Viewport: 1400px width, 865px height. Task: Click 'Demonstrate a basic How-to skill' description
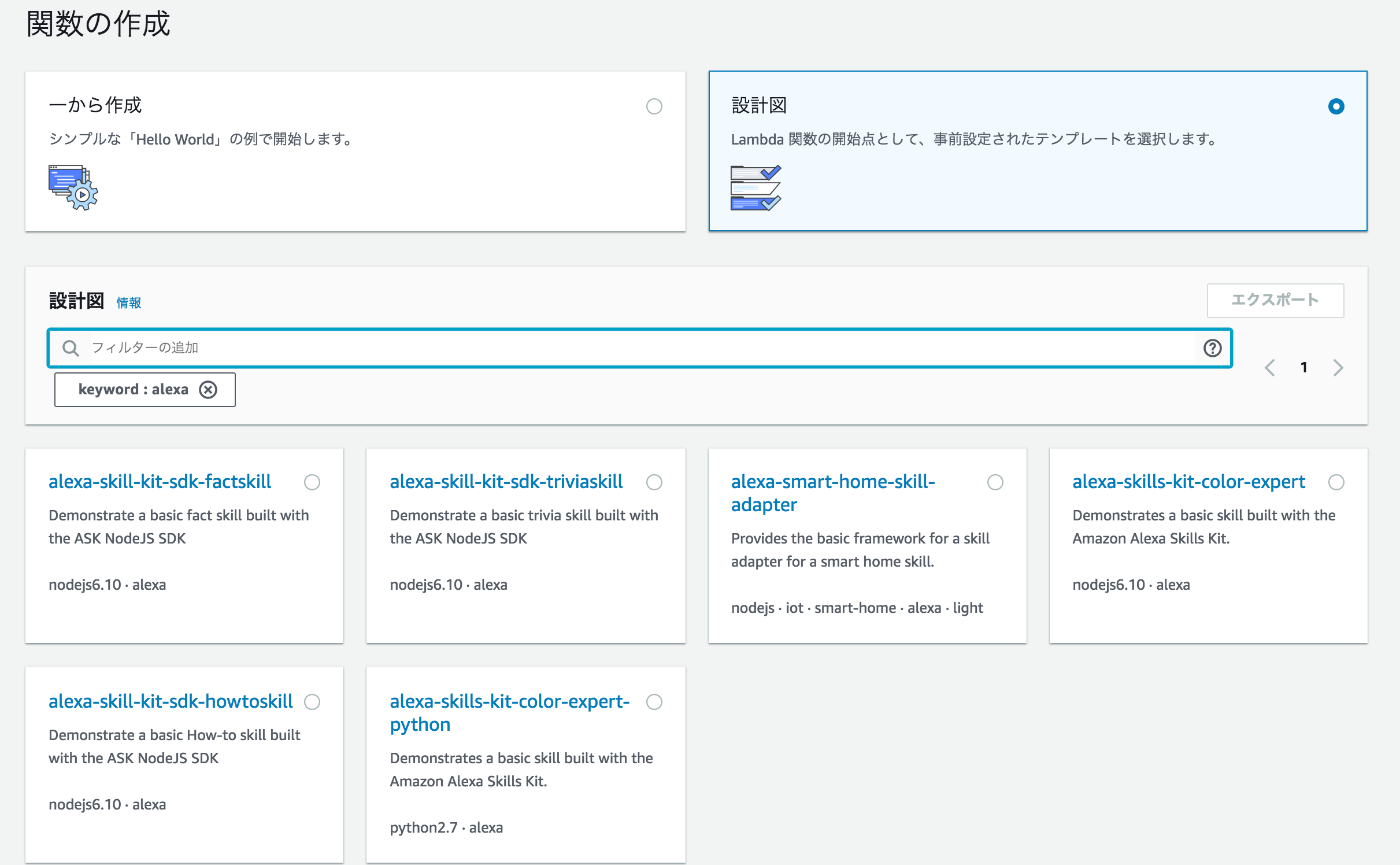click(174, 746)
